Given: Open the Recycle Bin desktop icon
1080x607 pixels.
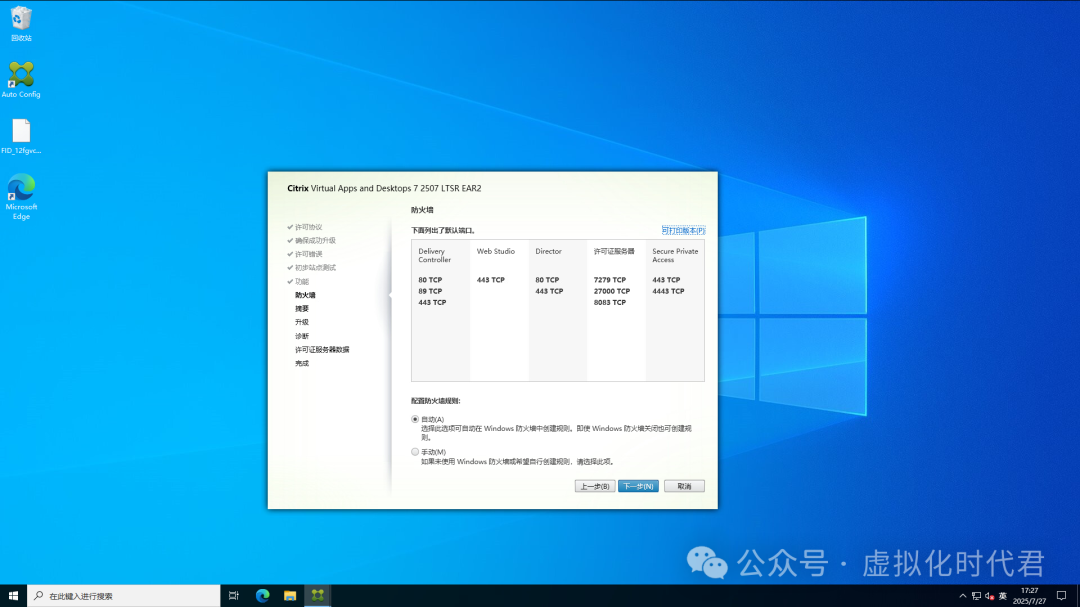Looking at the screenshot, I should (21, 24).
